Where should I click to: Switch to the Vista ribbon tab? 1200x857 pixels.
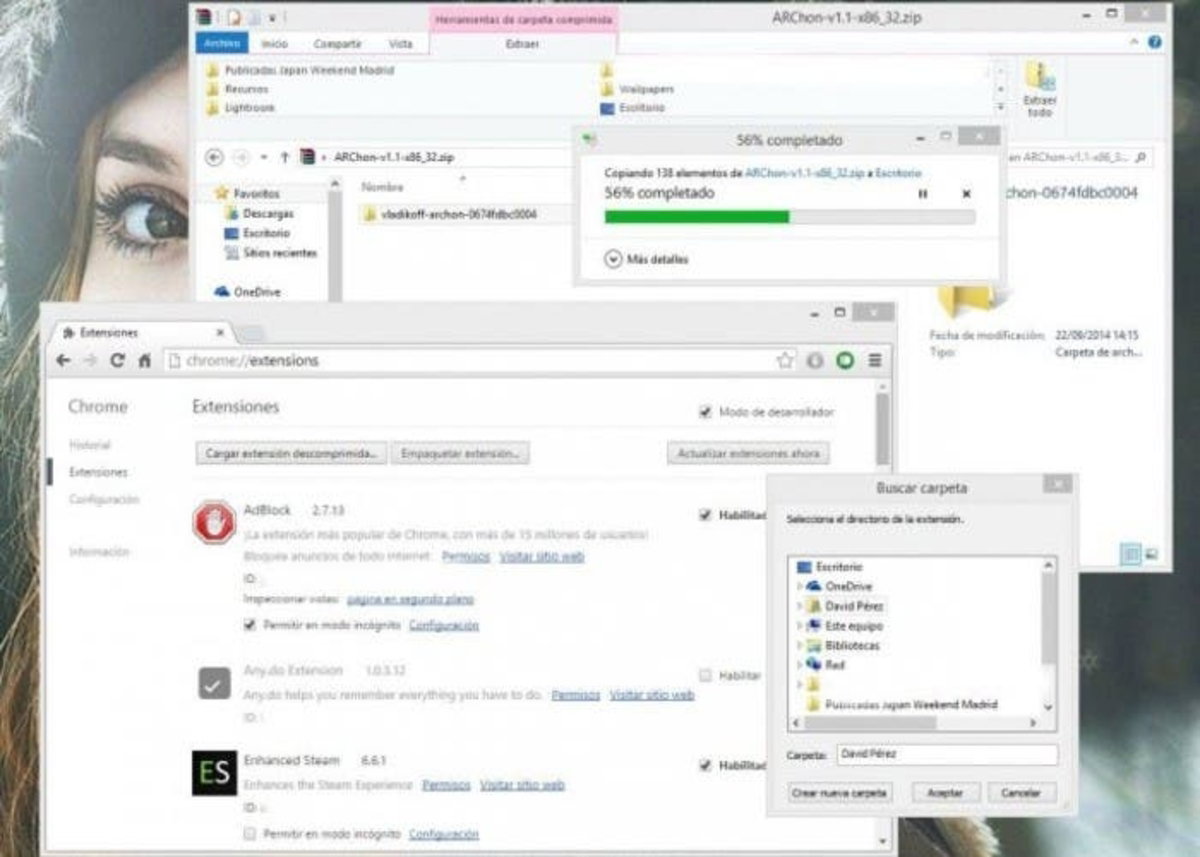click(x=400, y=44)
